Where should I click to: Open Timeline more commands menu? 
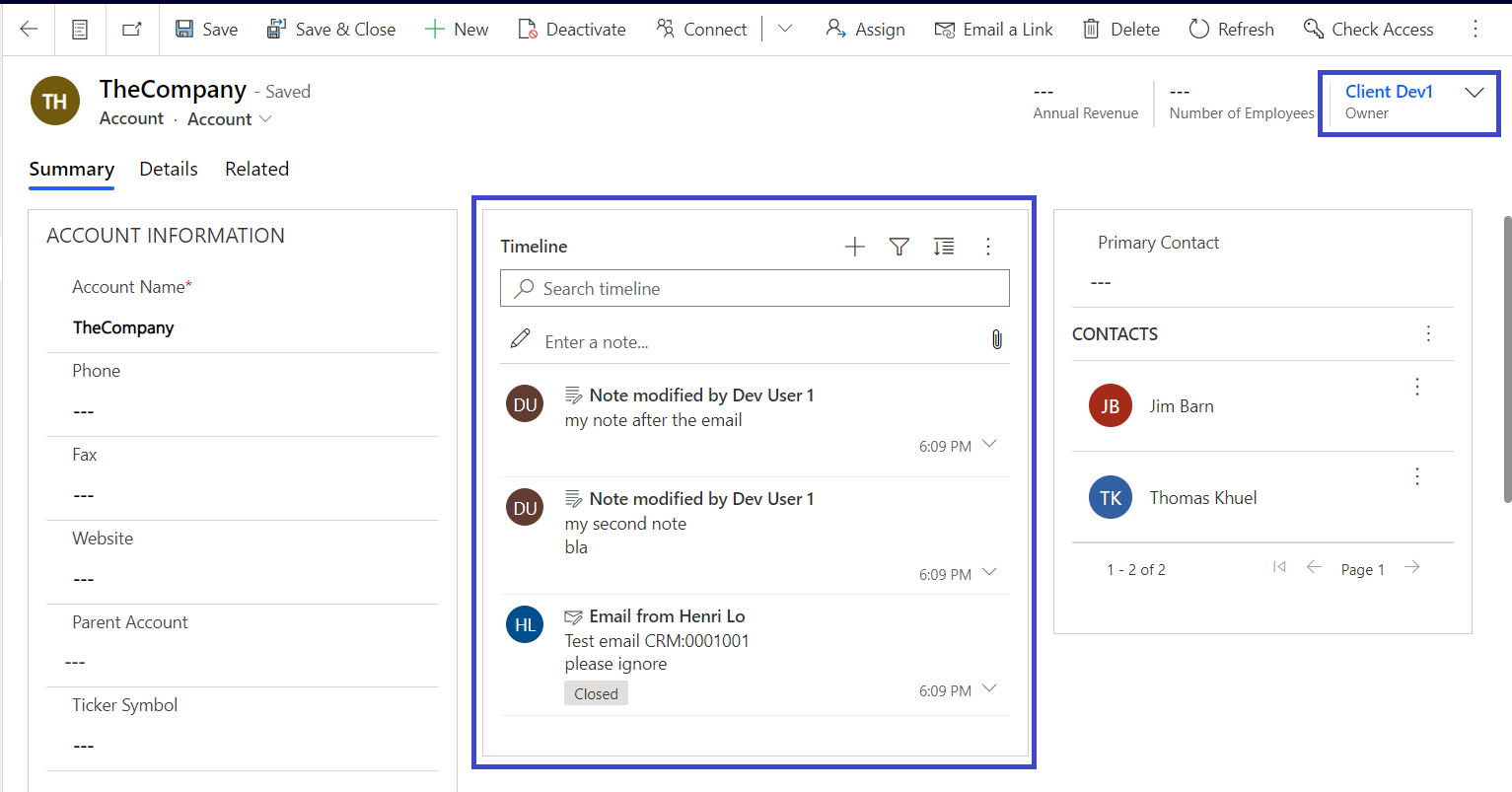tap(988, 247)
